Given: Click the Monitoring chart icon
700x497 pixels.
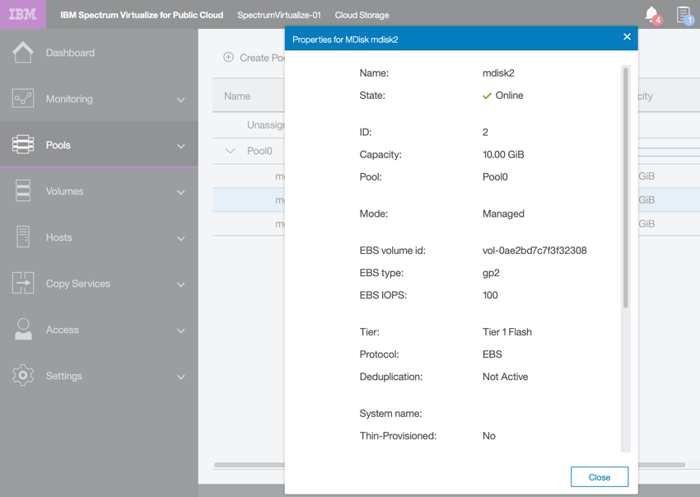Looking at the screenshot, I should (23, 99).
